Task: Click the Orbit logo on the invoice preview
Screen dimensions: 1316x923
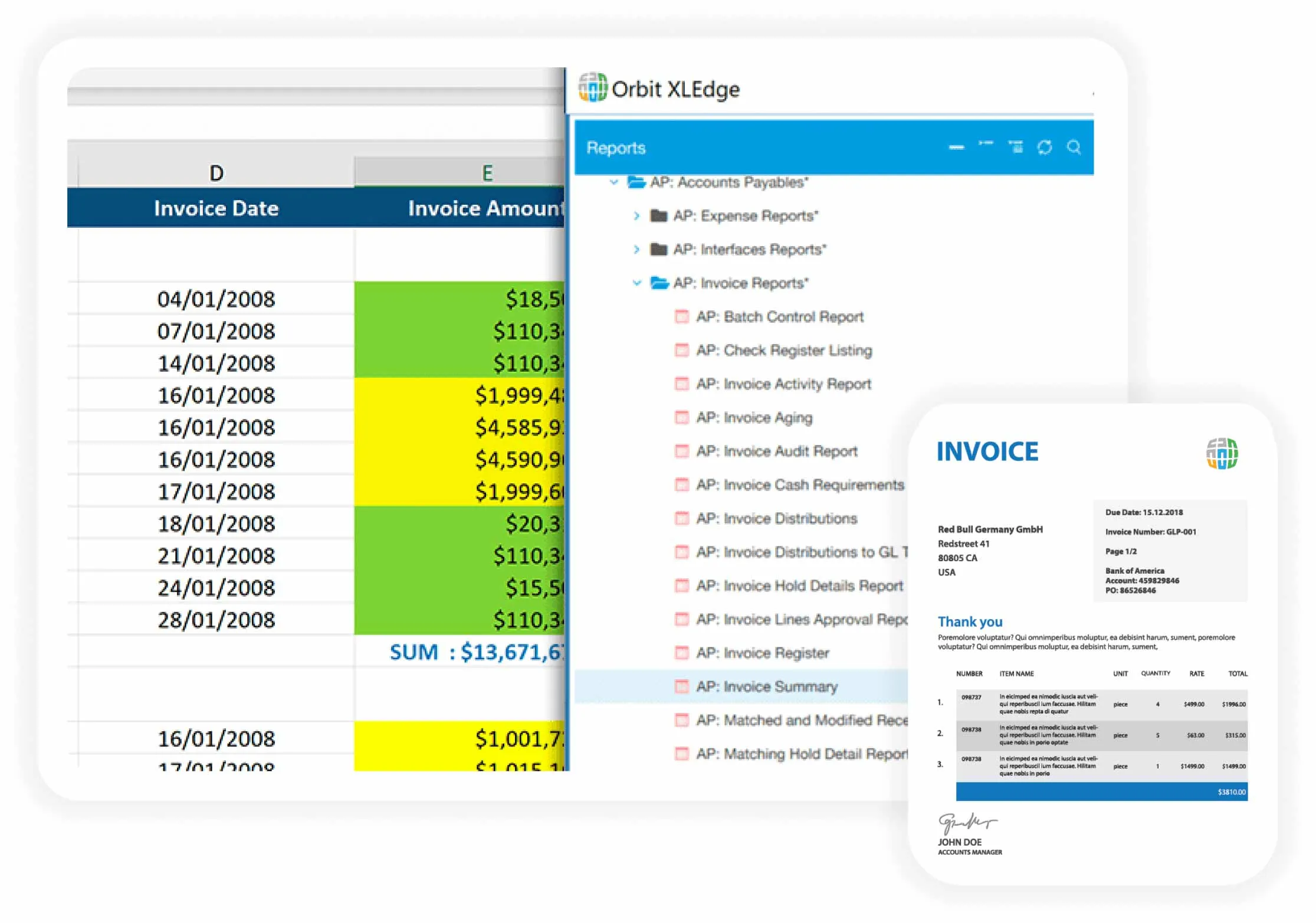Action: click(x=1222, y=453)
